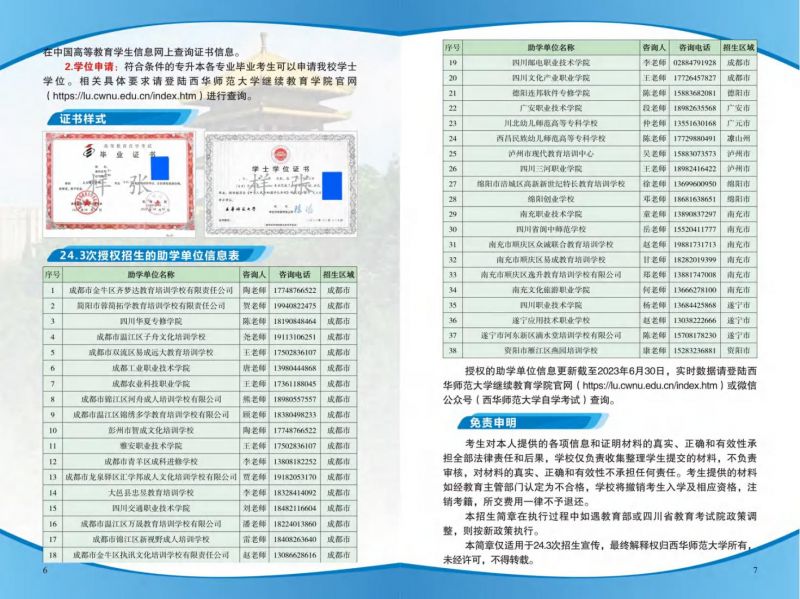Click phone number '18224013860'
The height and width of the screenshot is (599, 800).
click(x=295, y=523)
